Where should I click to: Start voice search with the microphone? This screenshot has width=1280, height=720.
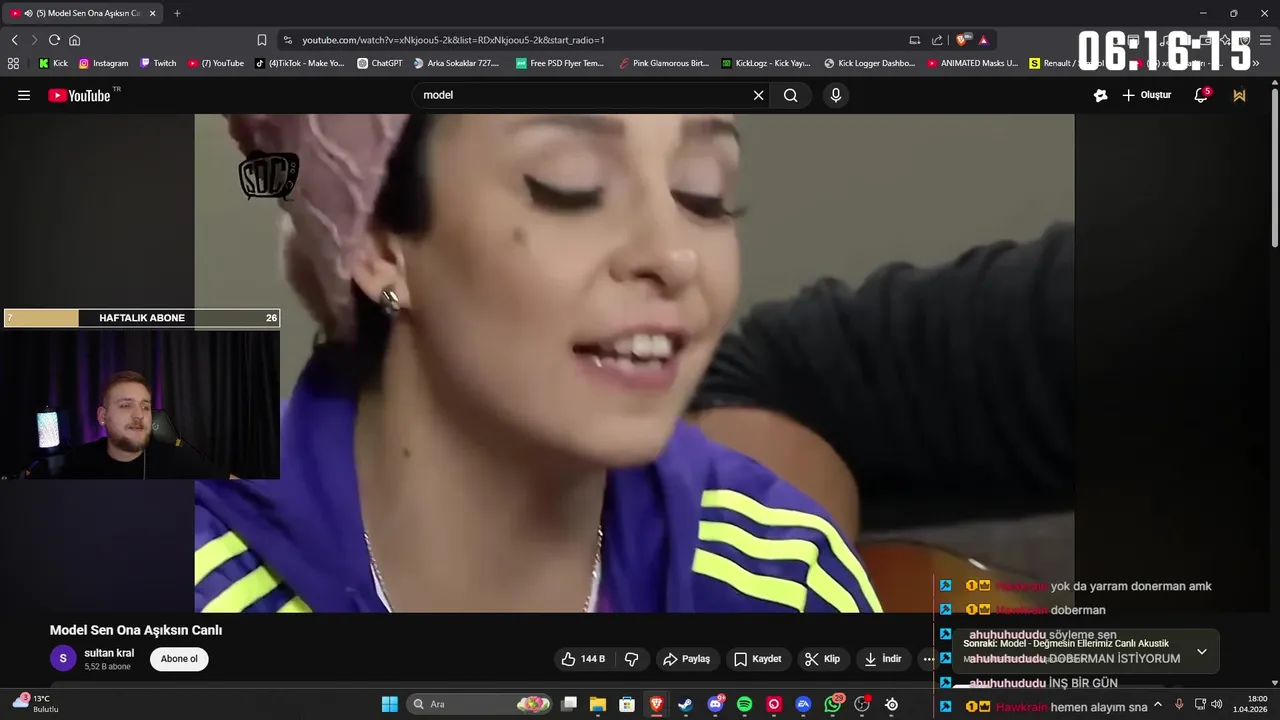(x=836, y=95)
